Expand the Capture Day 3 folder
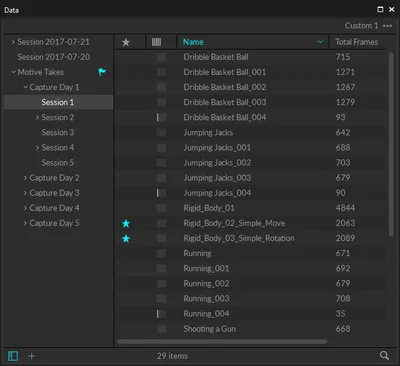 (25, 193)
